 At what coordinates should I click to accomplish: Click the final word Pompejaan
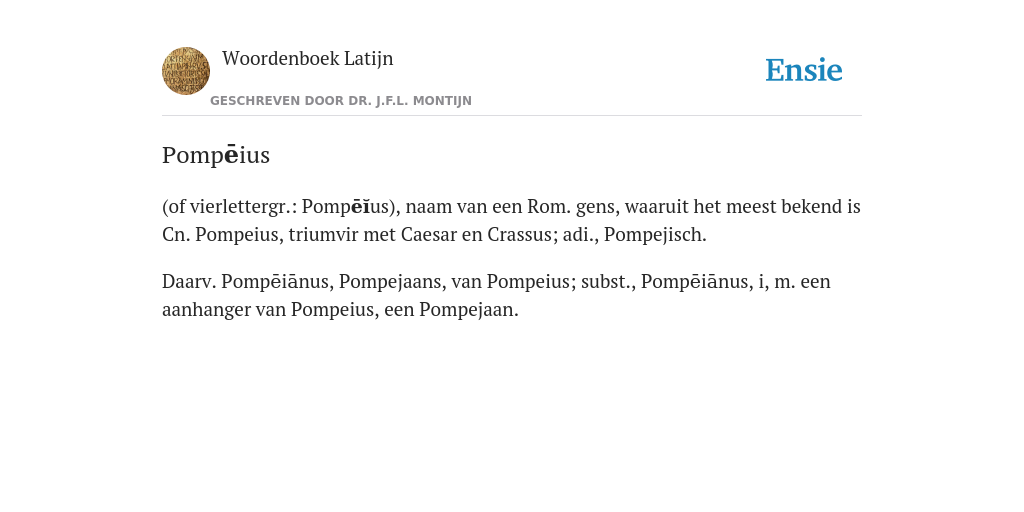click(466, 310)
